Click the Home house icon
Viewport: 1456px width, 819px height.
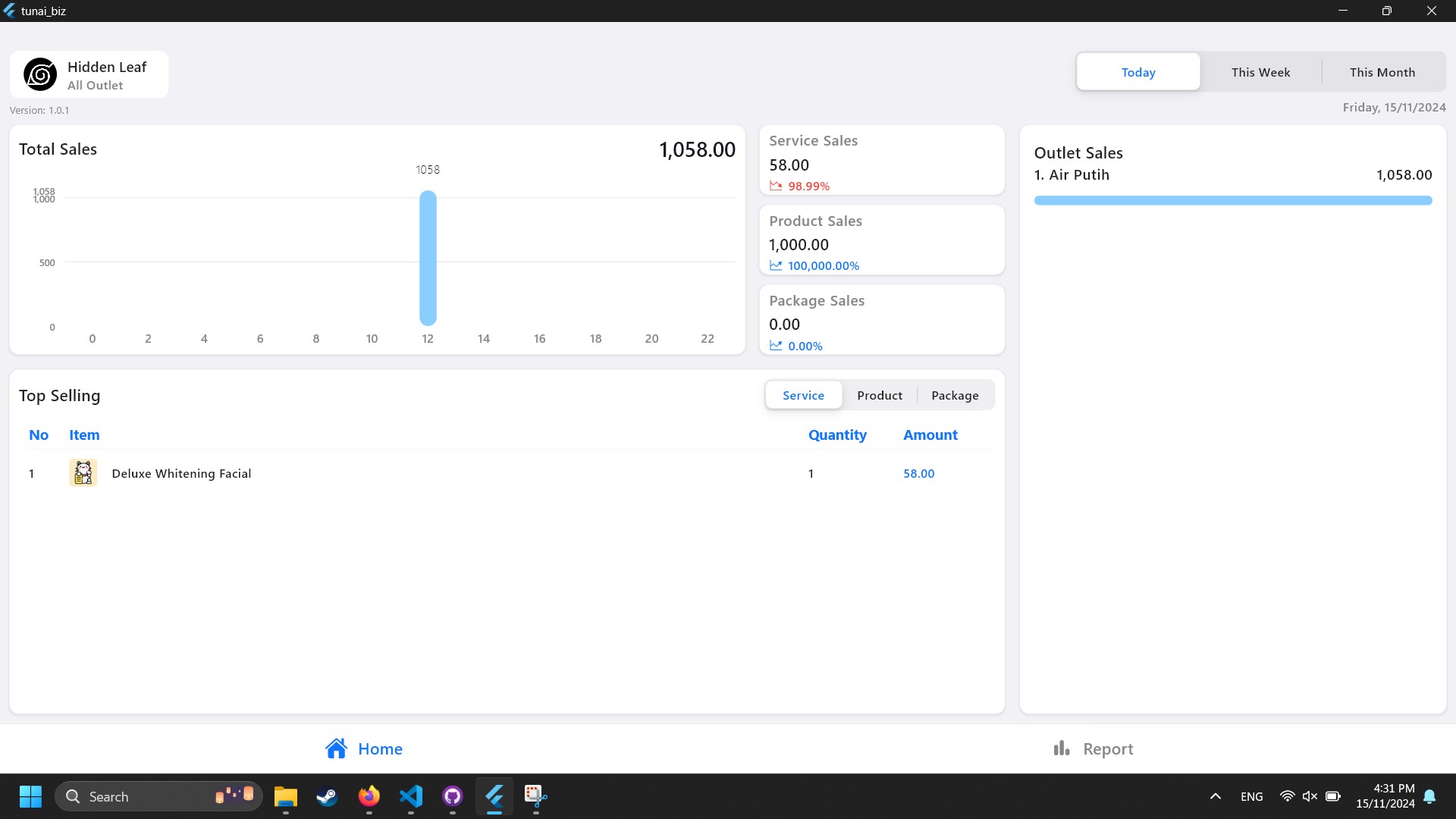click(x=336, y=748)
